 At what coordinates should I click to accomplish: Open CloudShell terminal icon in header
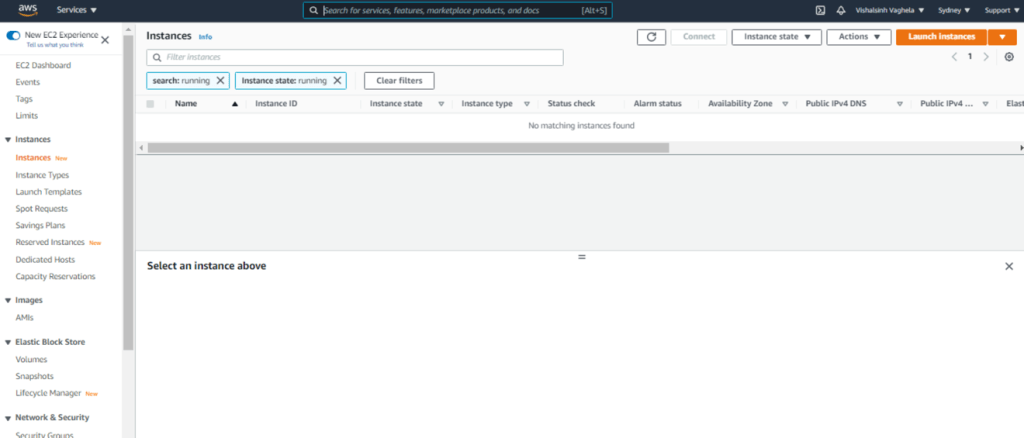820,10
